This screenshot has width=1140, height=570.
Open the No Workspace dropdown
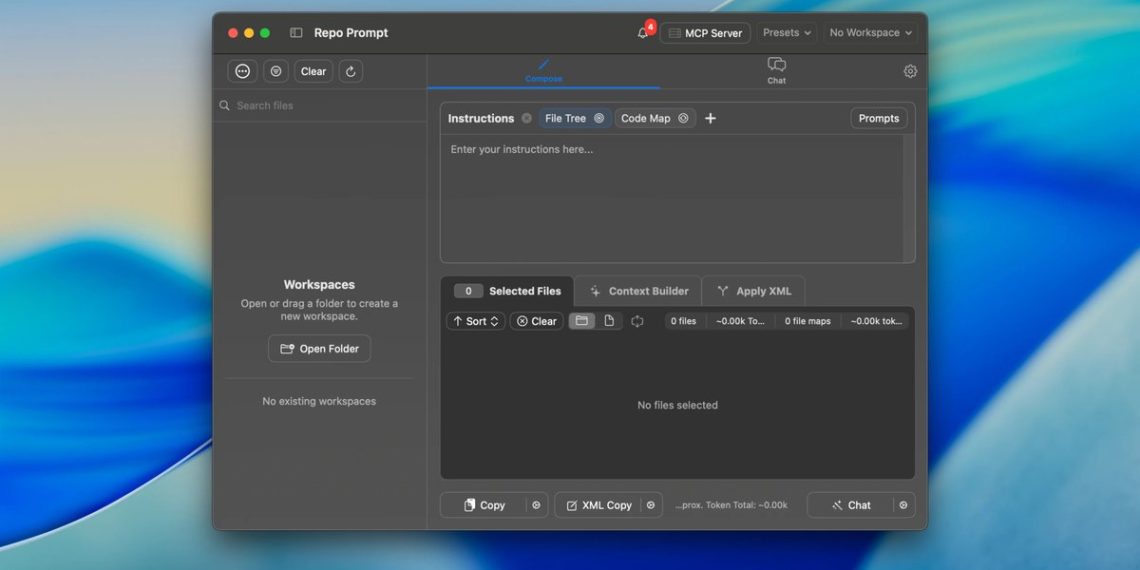pos(870,33)
